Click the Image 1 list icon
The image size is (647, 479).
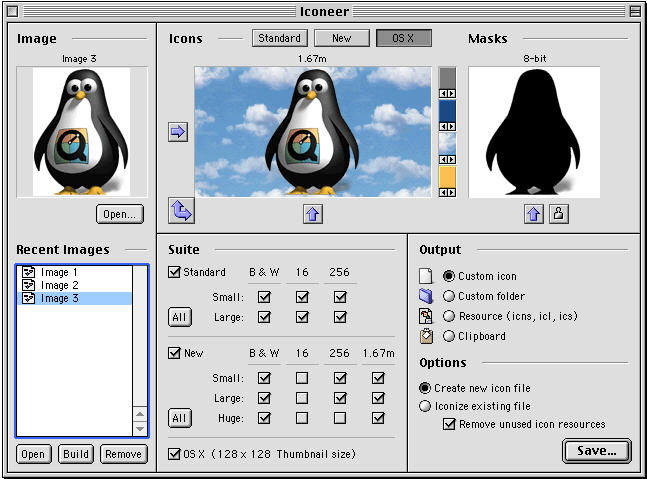(x=28, y=272)
